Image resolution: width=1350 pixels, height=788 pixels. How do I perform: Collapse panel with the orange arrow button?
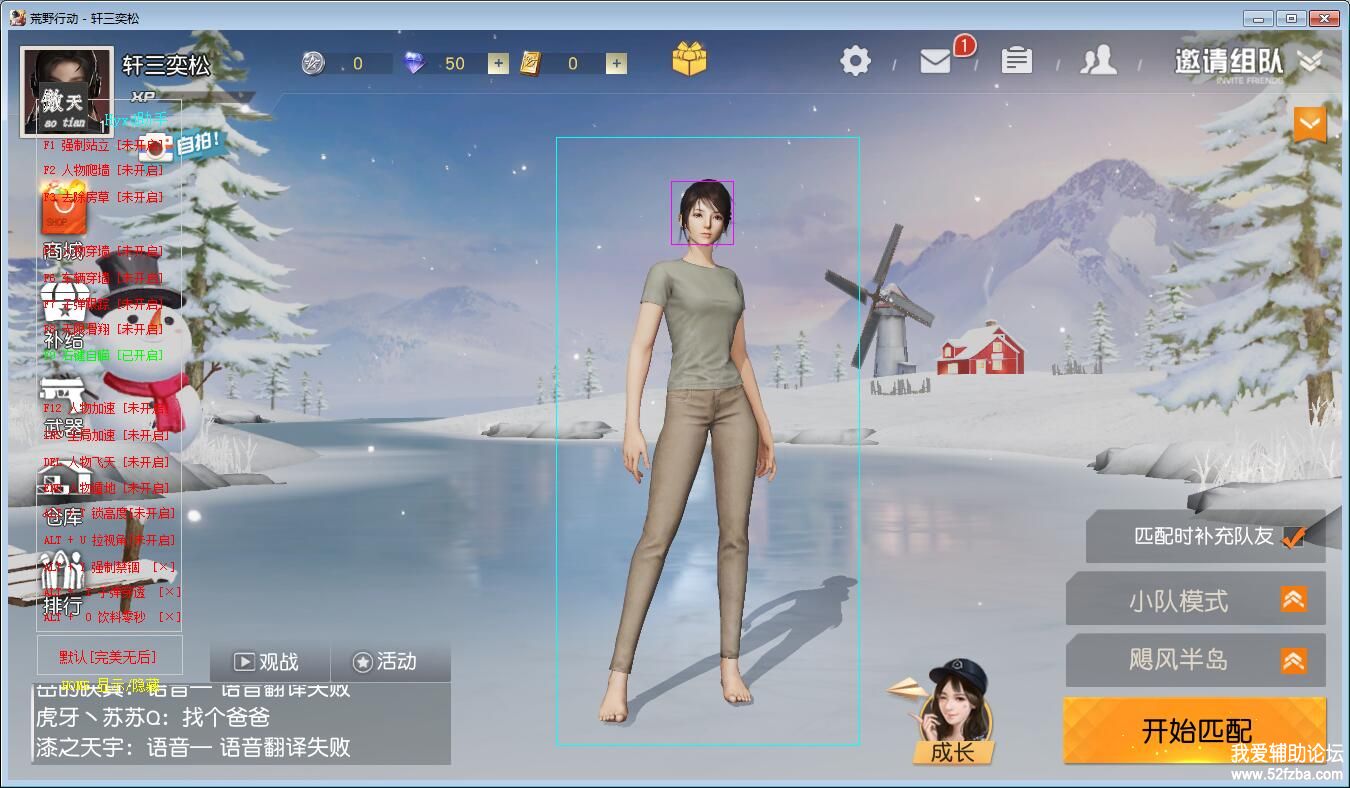1310,125
